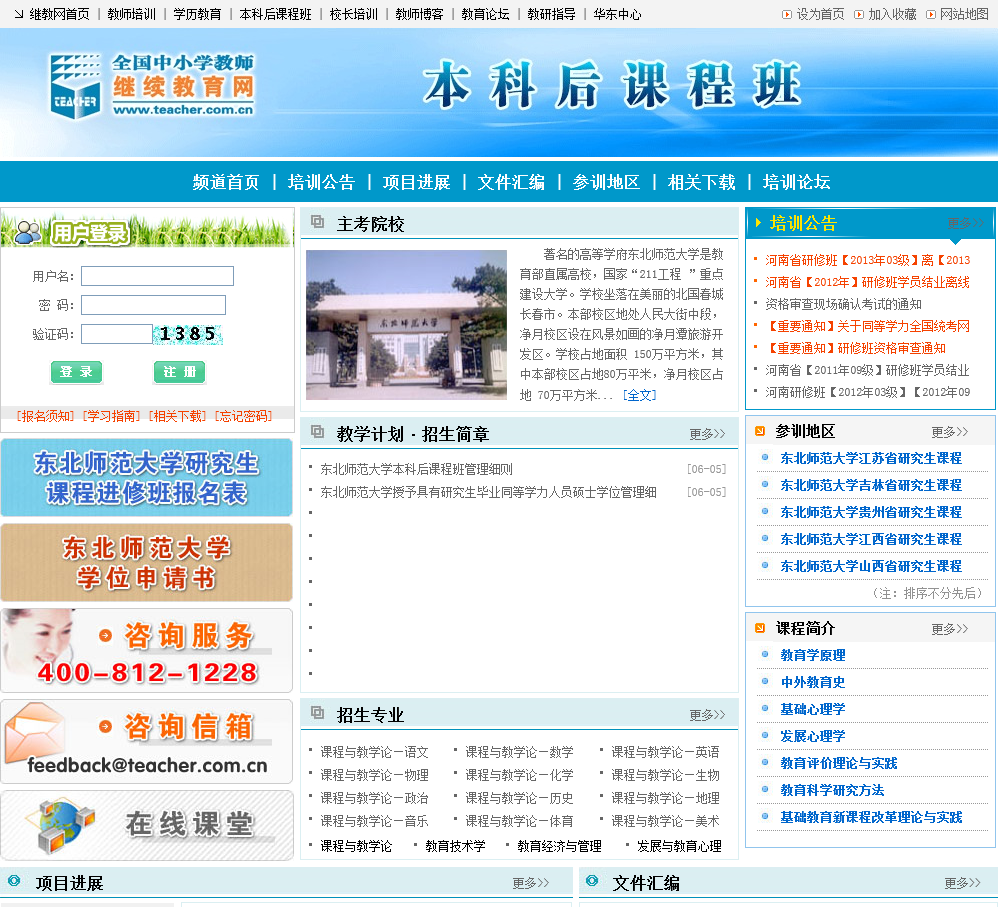This screenshot has height=907, width=998.
Task: Open the 频道首页 nav item
Action: [226, 182]
